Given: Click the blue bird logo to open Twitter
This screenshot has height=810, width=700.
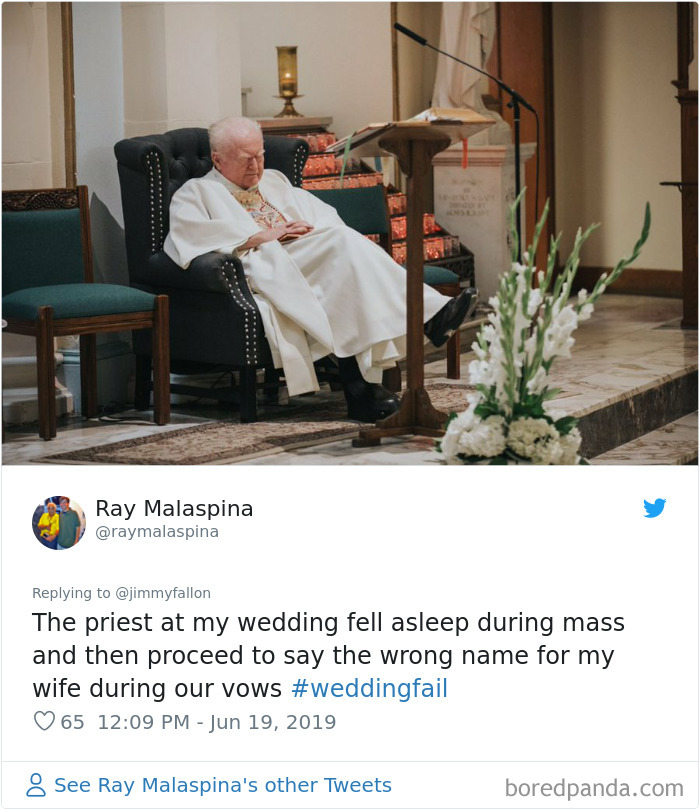Looking at the screenshot, I should click(x=655, y=508).
